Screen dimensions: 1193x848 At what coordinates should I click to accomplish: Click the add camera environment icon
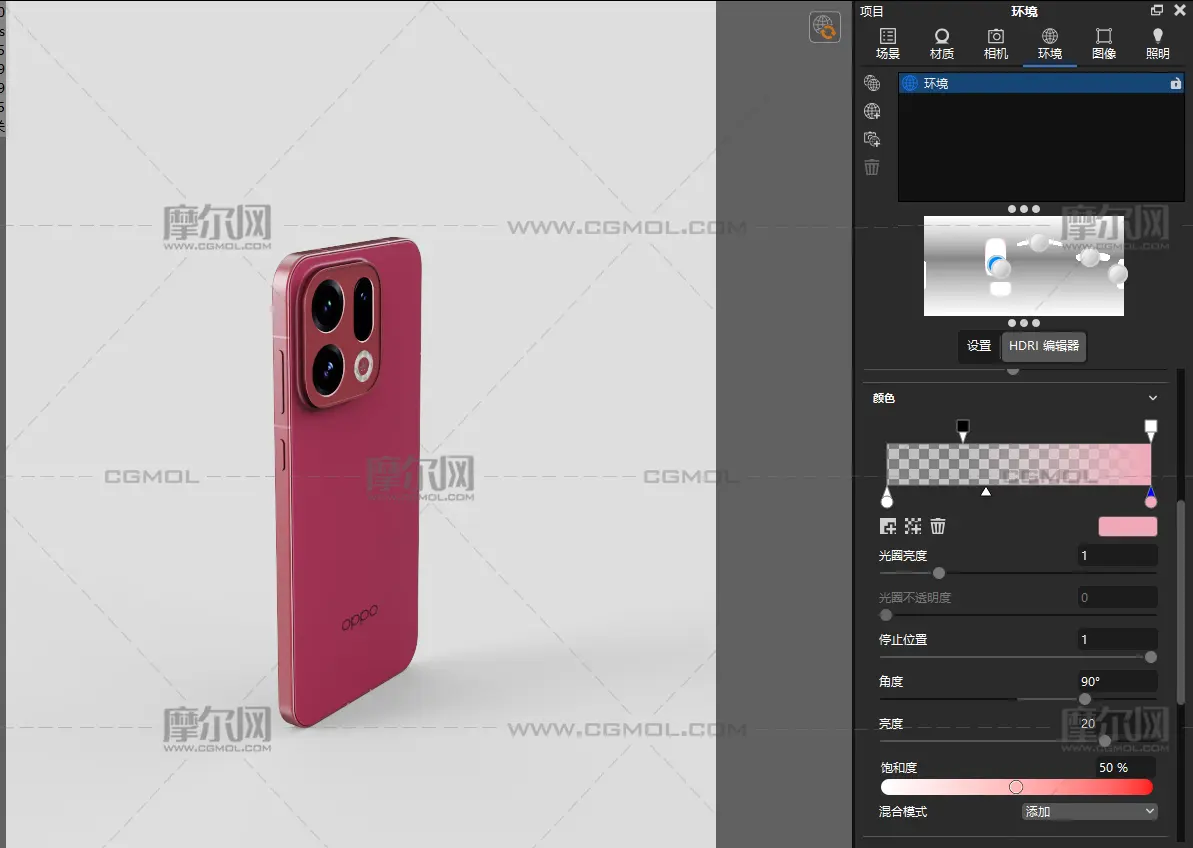[x=872, y=139]
